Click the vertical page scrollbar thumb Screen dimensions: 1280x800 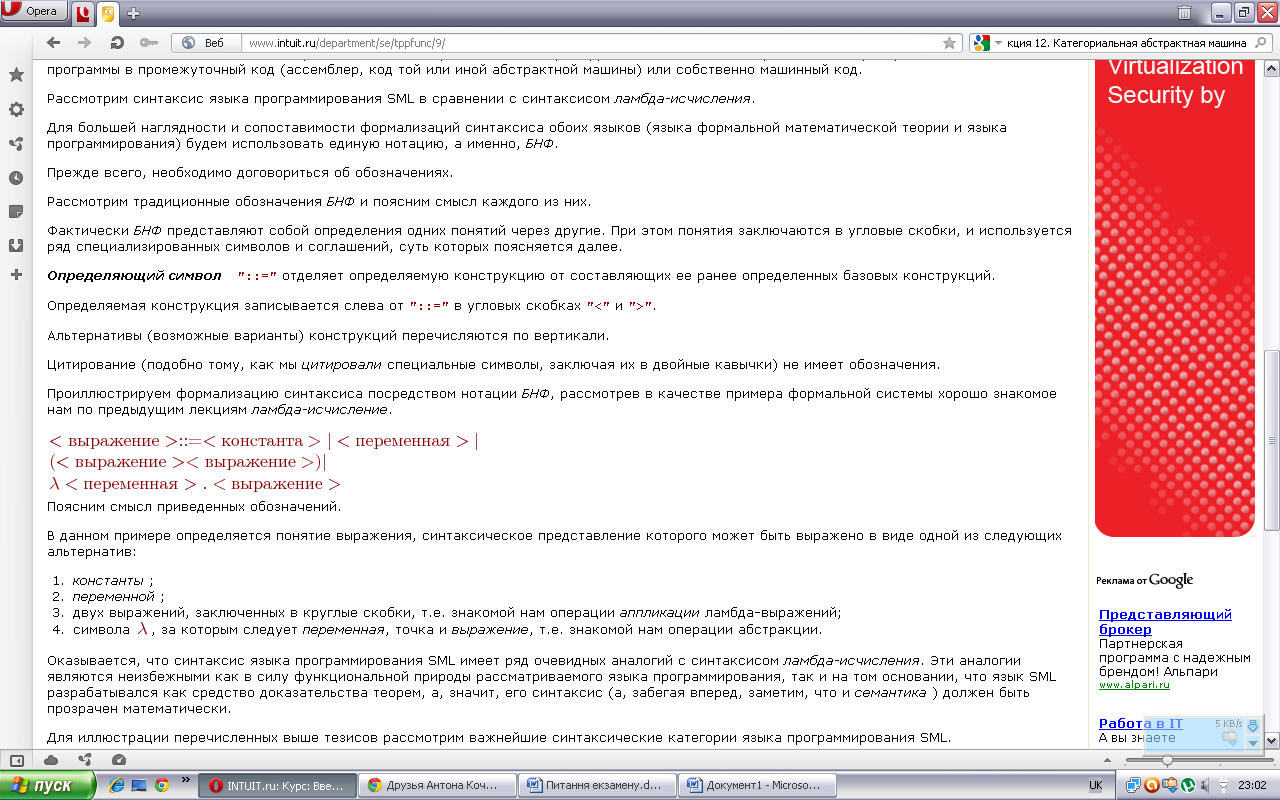tap(1271, 440)
